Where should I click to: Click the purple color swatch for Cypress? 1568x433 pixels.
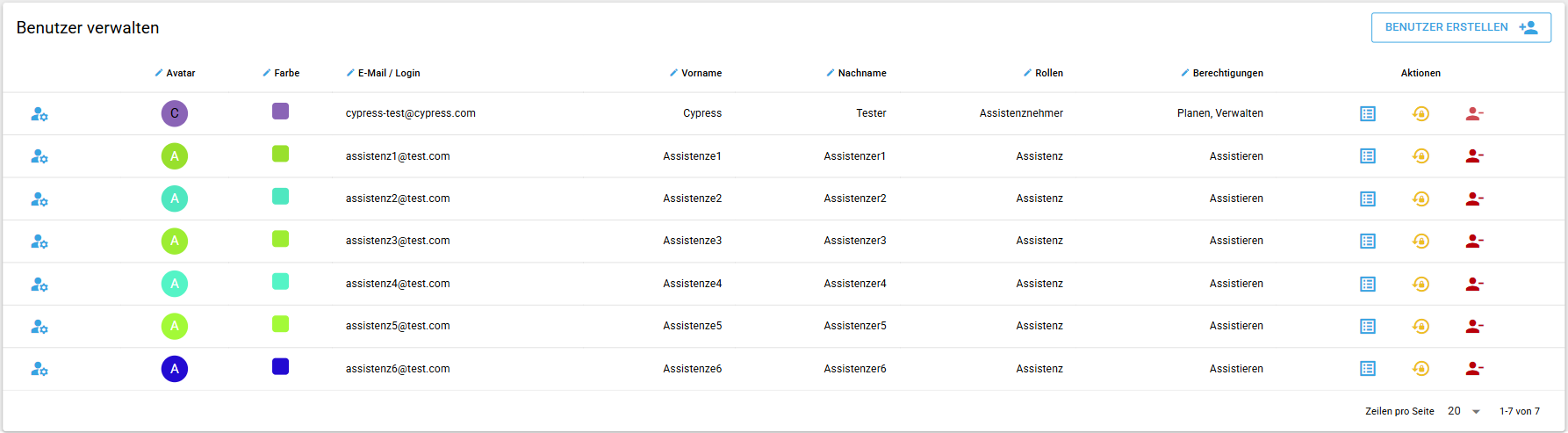281,112
